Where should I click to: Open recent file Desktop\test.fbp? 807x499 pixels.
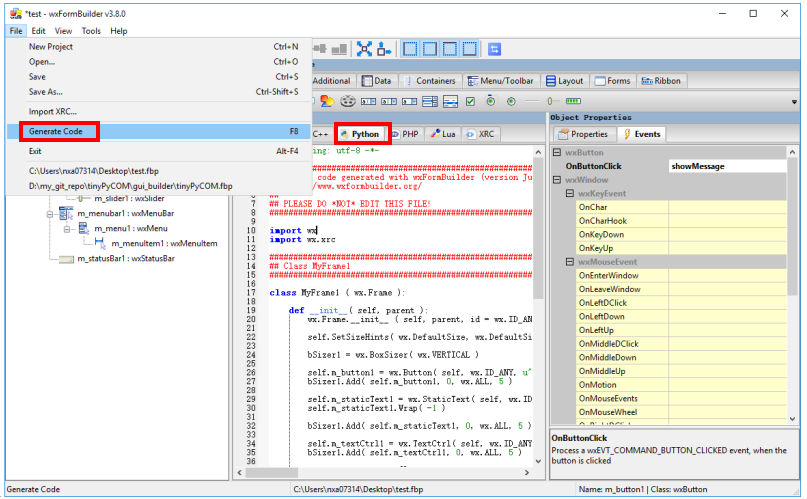point(159,171)
